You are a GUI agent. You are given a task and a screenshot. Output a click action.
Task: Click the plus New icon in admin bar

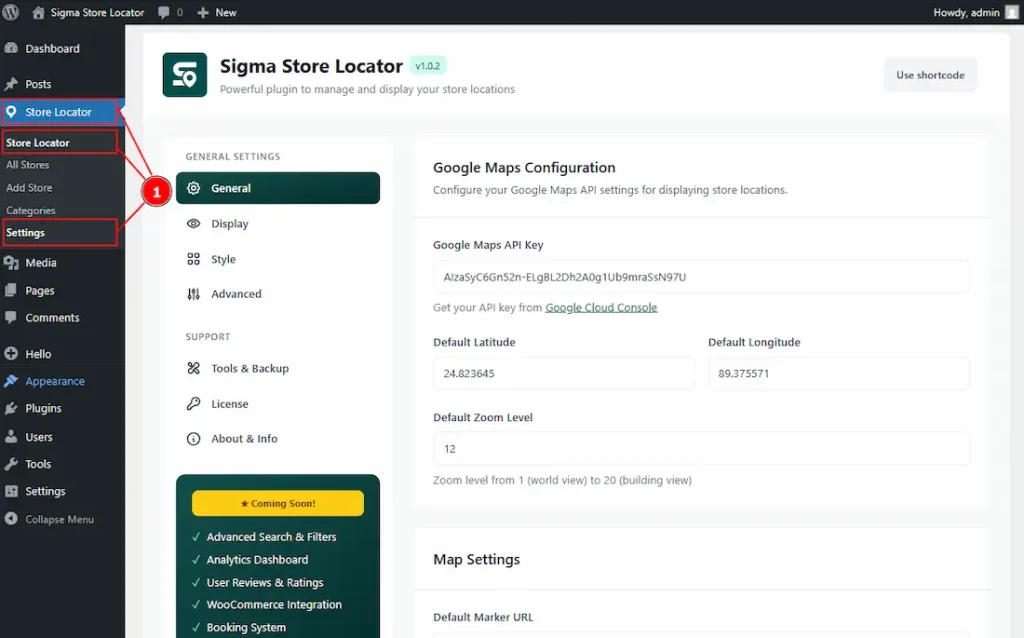click(202, 12)
